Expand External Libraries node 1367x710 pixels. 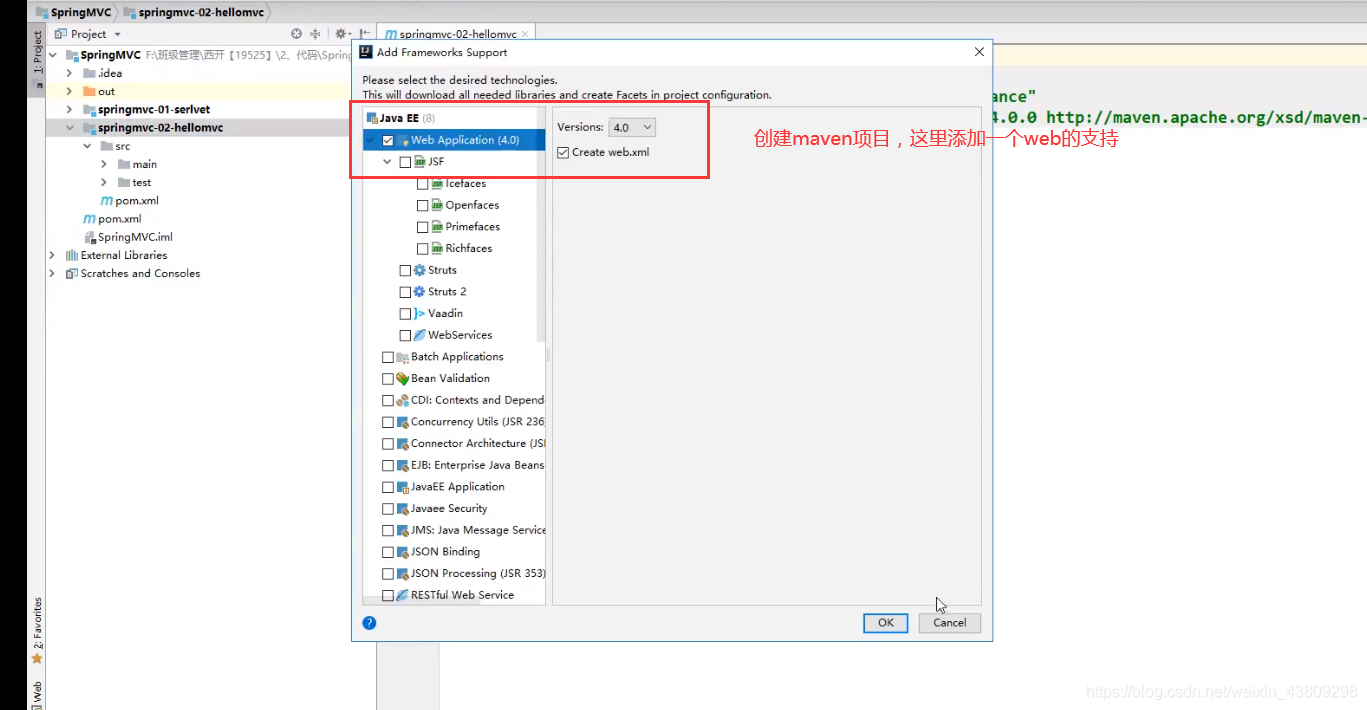tap(52, 255)
